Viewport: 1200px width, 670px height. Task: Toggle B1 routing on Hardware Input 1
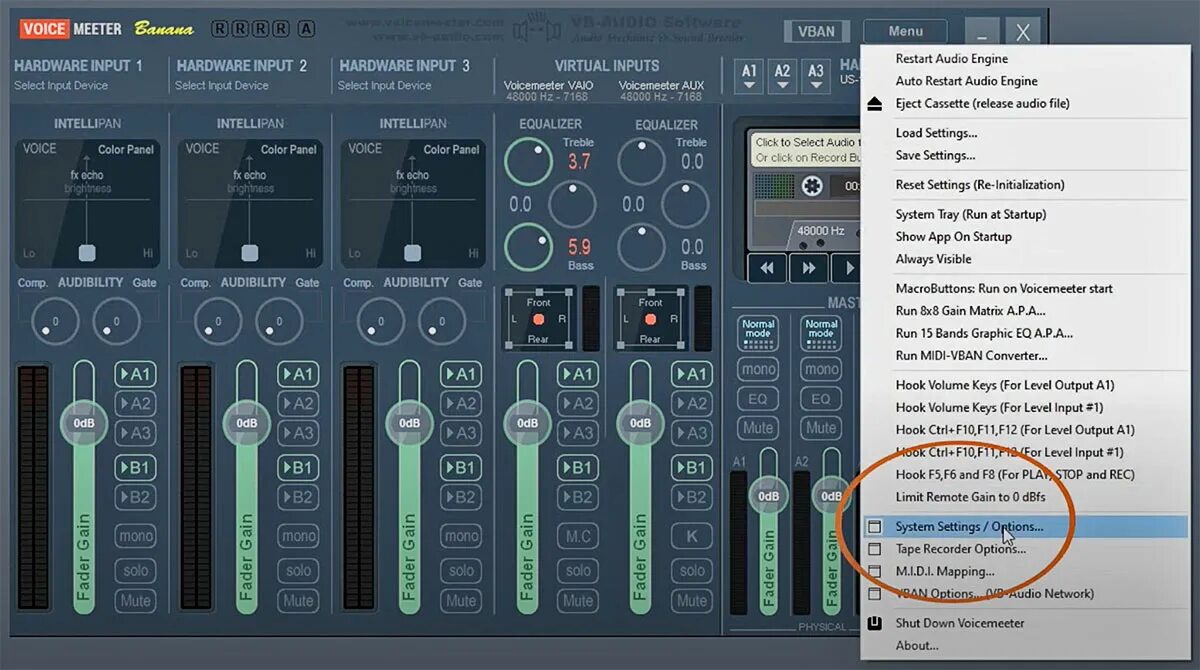point(135,467)
